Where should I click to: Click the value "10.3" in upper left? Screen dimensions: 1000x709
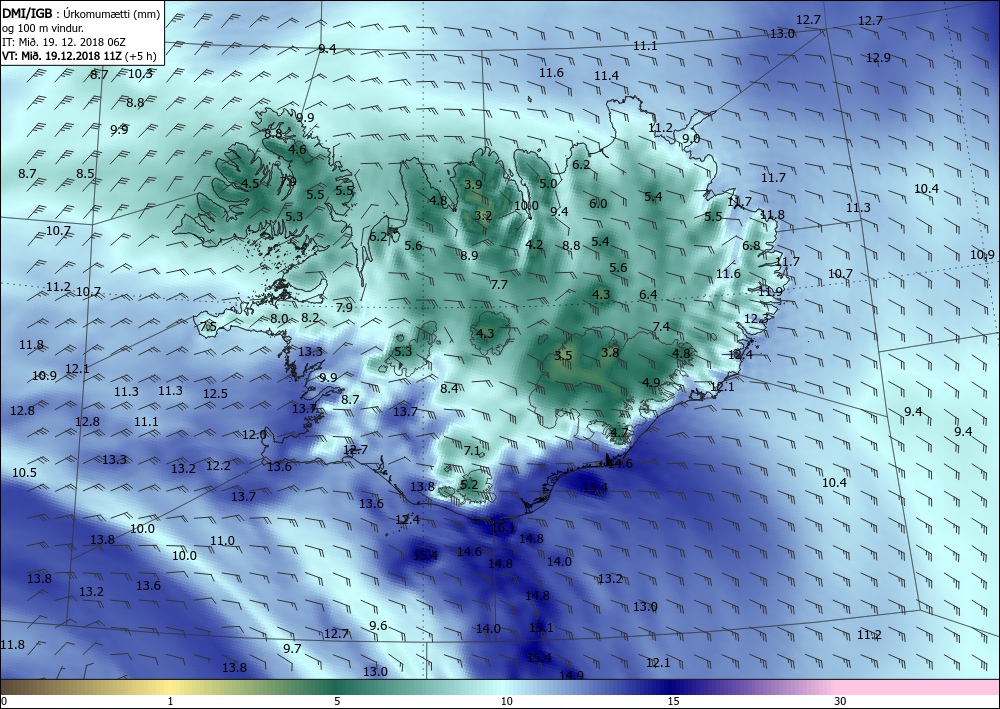pos(140,73)
